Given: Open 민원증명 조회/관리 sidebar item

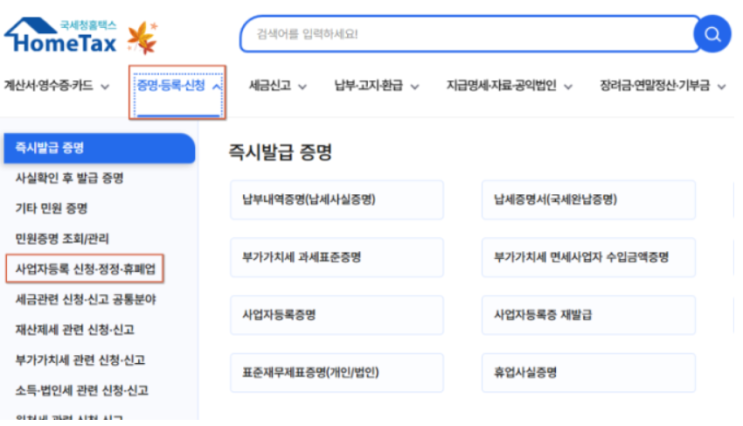Looking at the screenshot, I should point(62,239).
